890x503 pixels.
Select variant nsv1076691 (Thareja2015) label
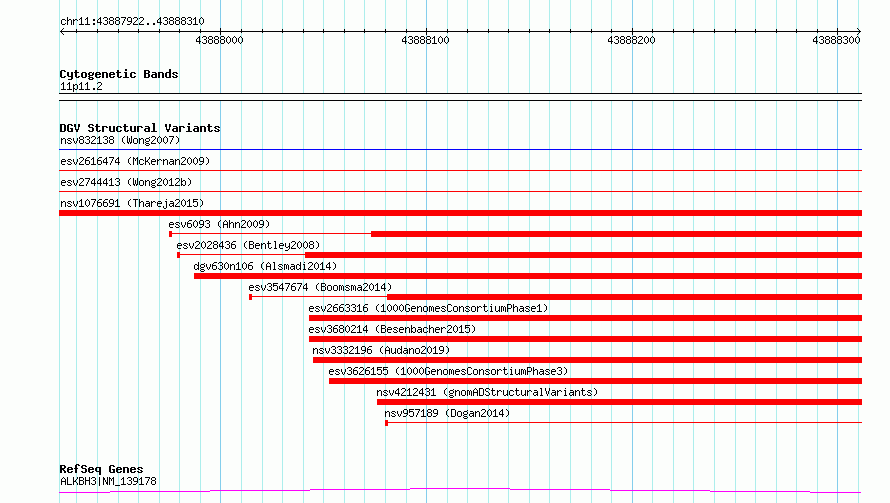(132, 203)
